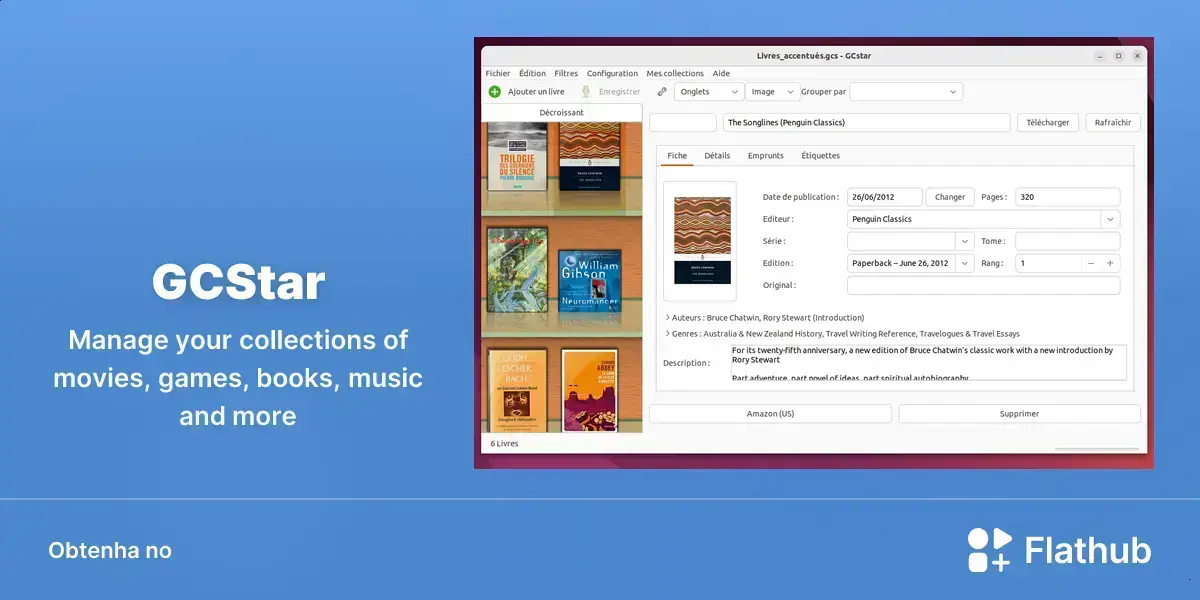Click the Rafraîchir button
The image size is (1200, 600).
pyautogui.click(x=1113, y=122)
